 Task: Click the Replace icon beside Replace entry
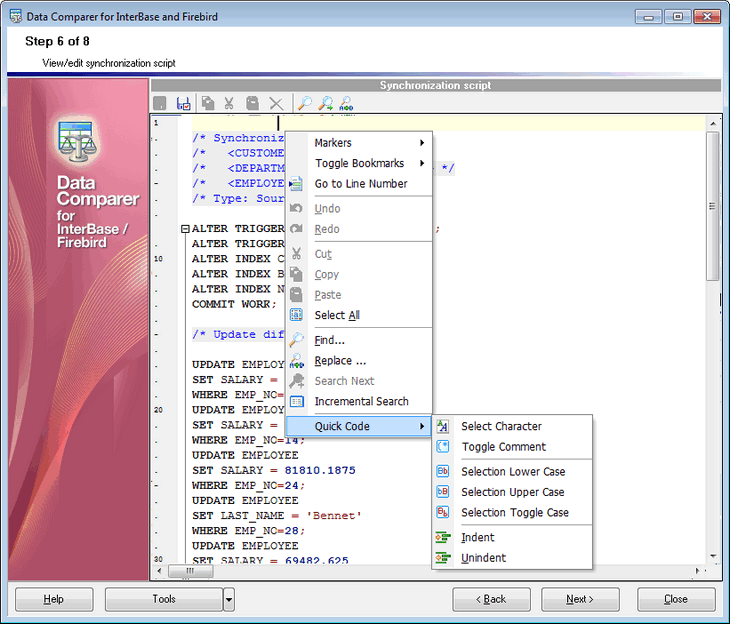[x=296, y=360]
